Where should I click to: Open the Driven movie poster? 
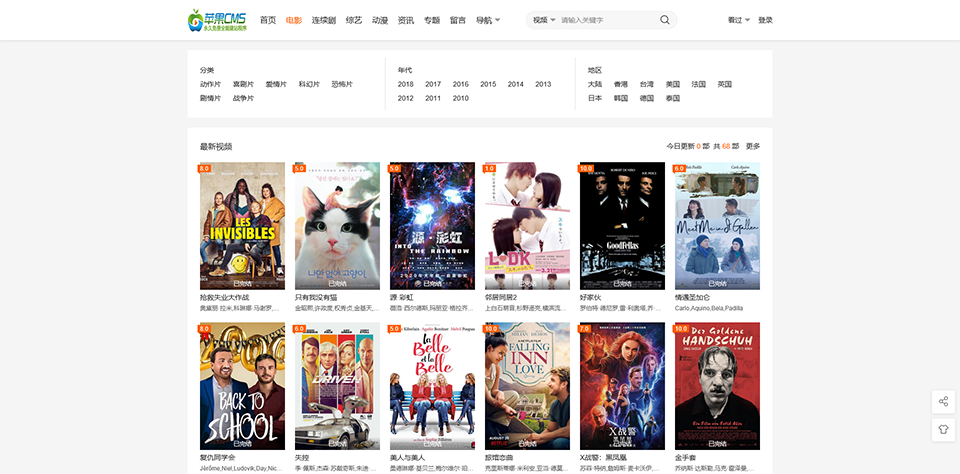point(337,386)
